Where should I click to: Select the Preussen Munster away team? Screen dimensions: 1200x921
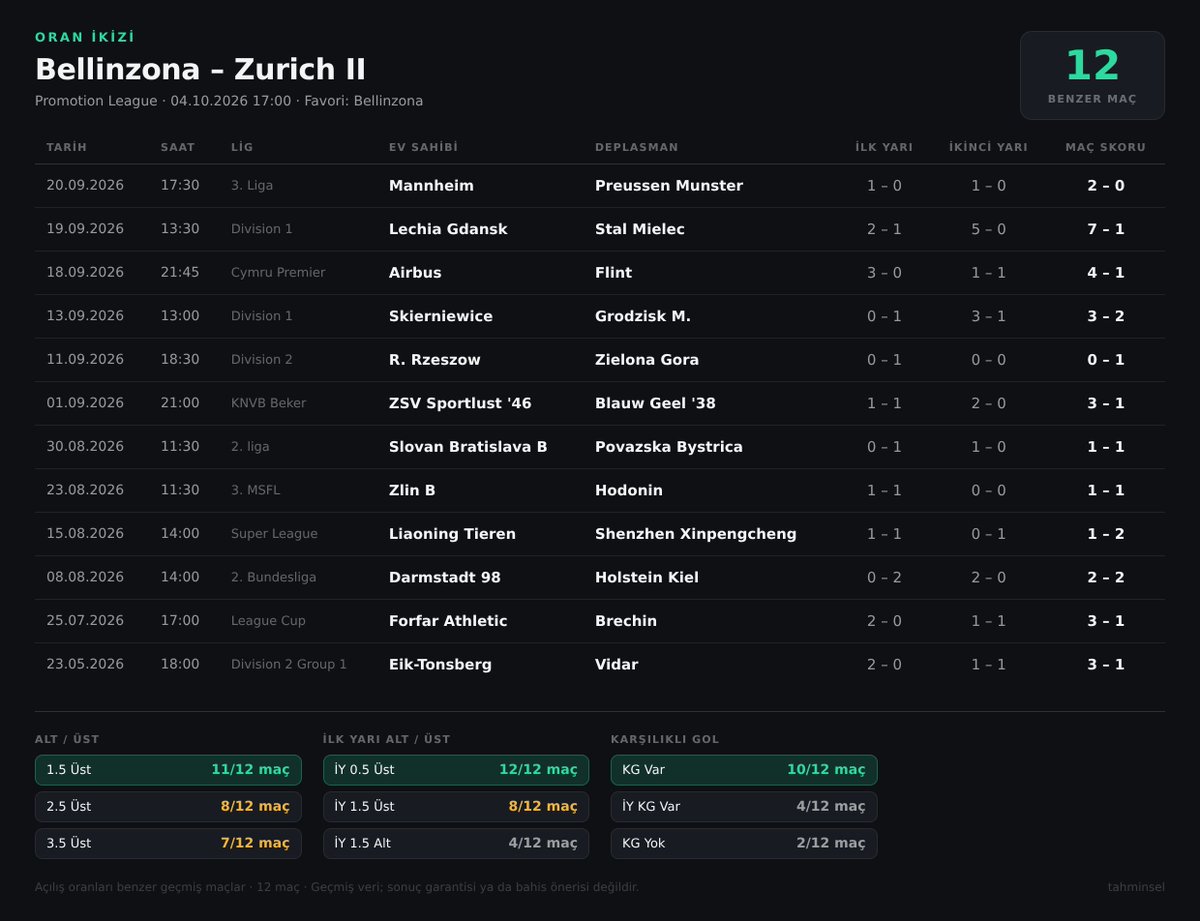click(669, 186)
